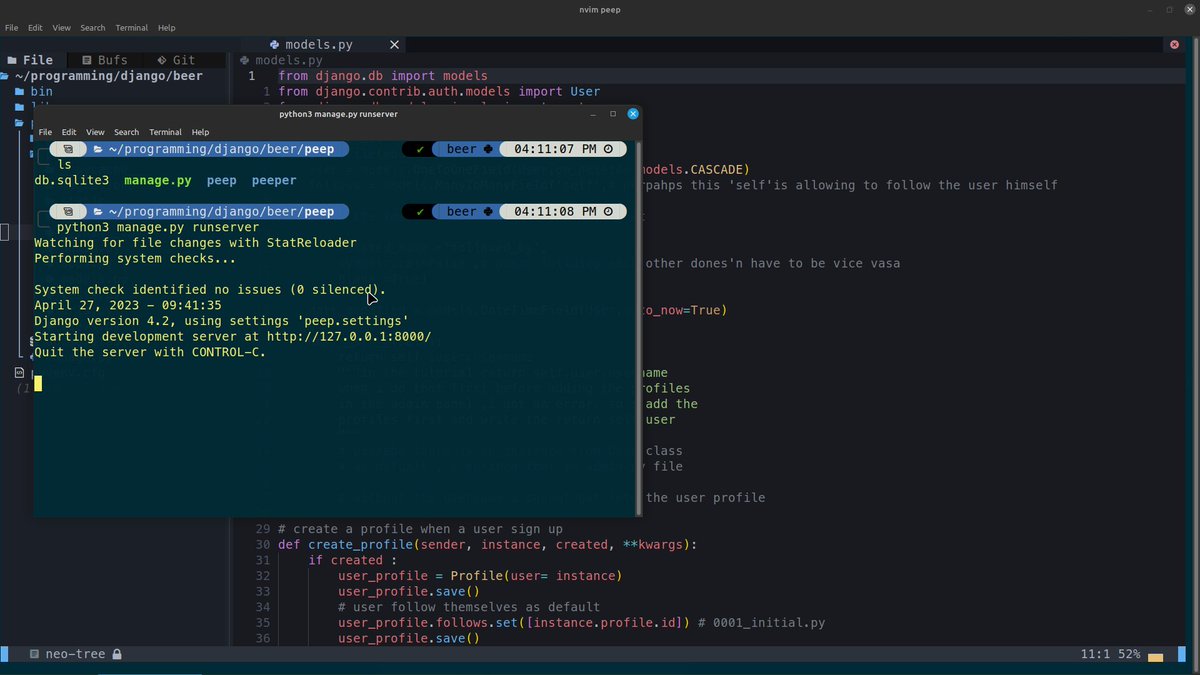Click file icon at bottom of neo-tree

20,372
